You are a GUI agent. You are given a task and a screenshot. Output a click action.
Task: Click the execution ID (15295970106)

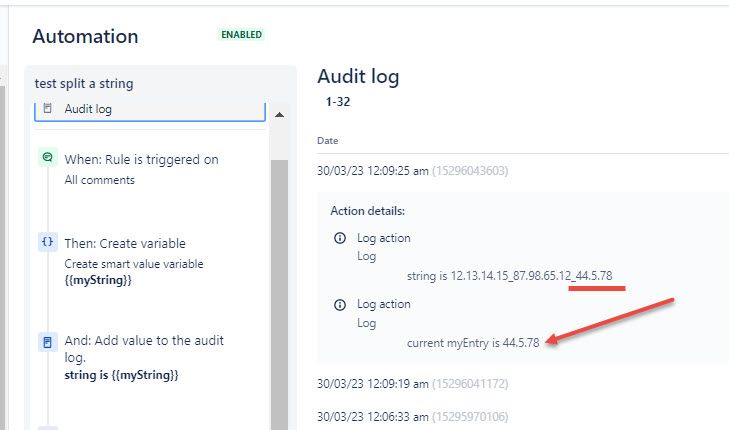click(470, 417)
